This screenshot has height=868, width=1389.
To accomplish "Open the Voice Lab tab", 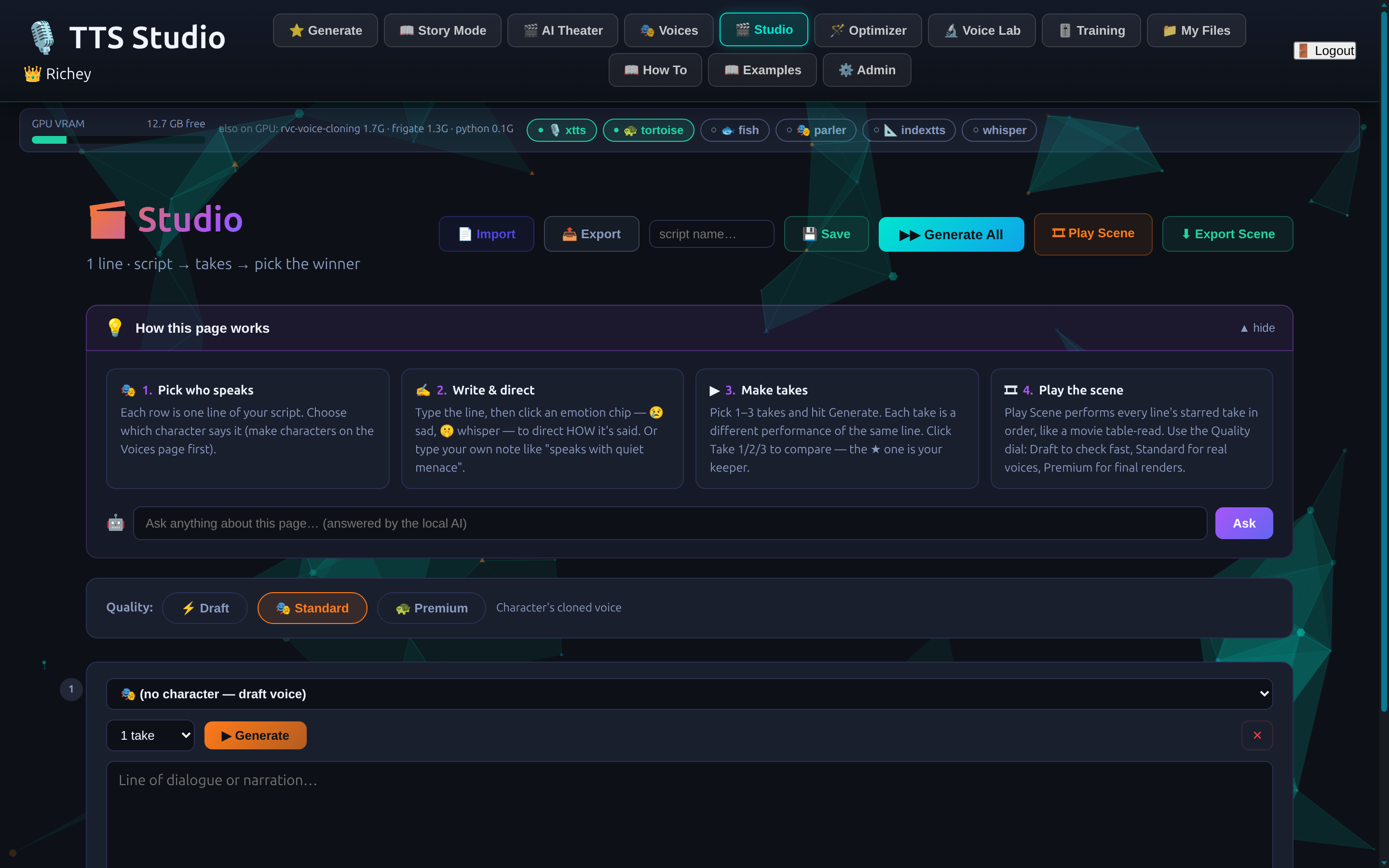I will pyautogui.click(x=981, y=30).
